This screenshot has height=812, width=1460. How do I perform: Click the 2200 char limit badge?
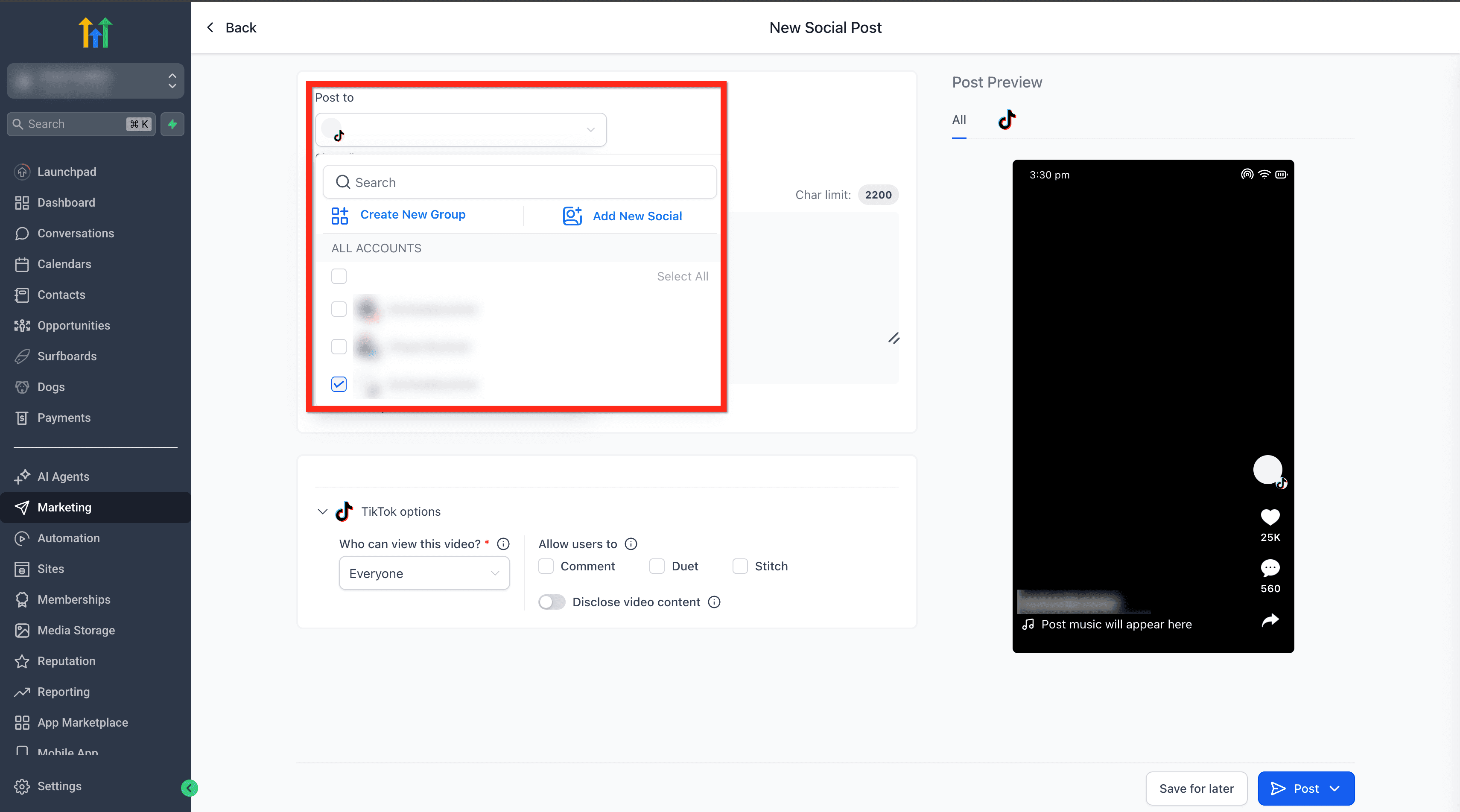(x=878, y=195)
